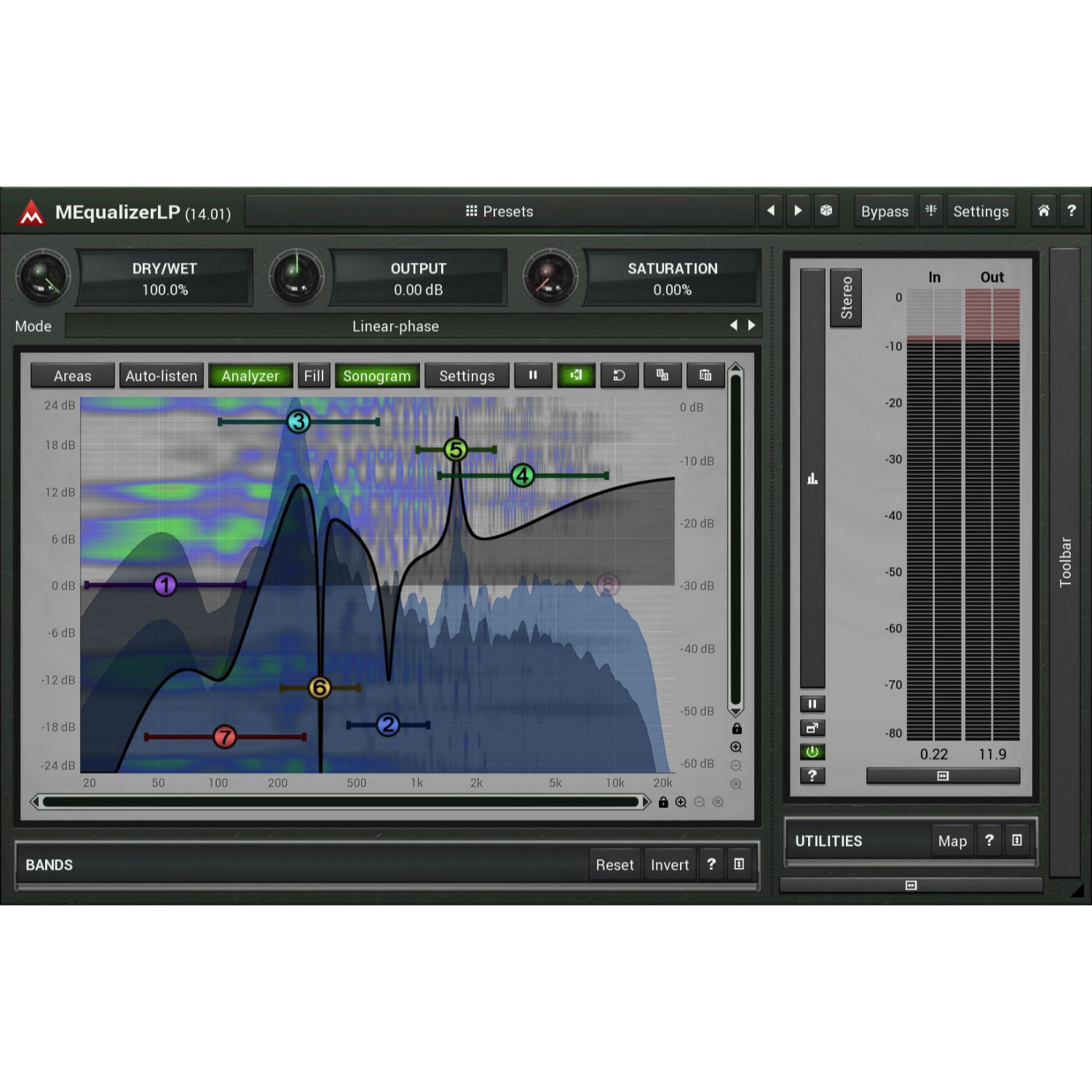Click the Bypass button
Image resolution: width=1092 pixels, height=1092 pixels.
885,211
